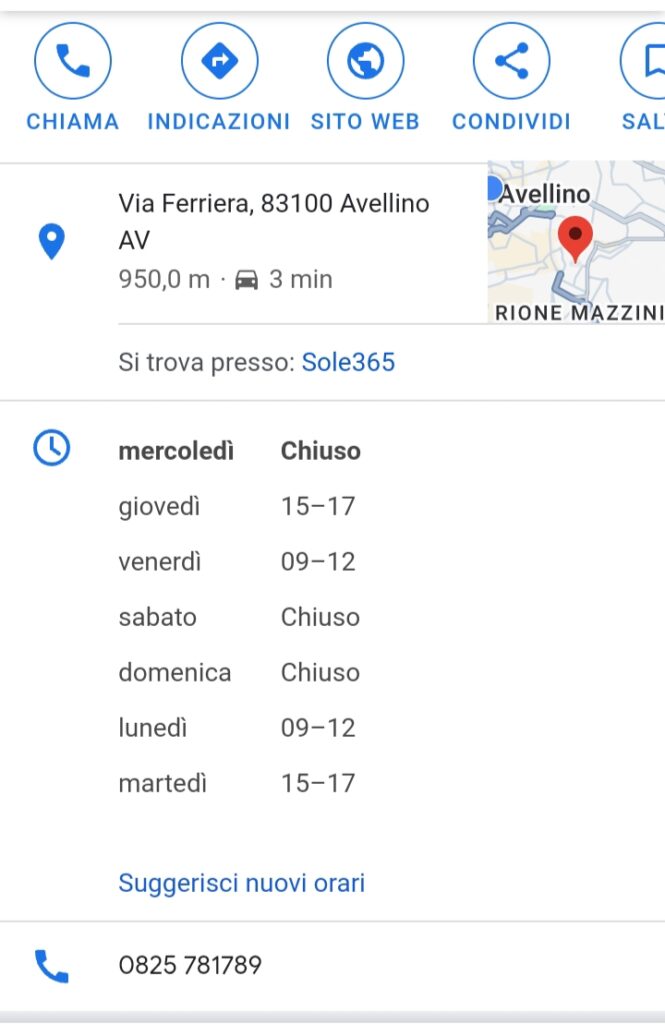The image size is (665, 1024).
Task: Click the CHIAMA label
Action: tap(72, 122)
